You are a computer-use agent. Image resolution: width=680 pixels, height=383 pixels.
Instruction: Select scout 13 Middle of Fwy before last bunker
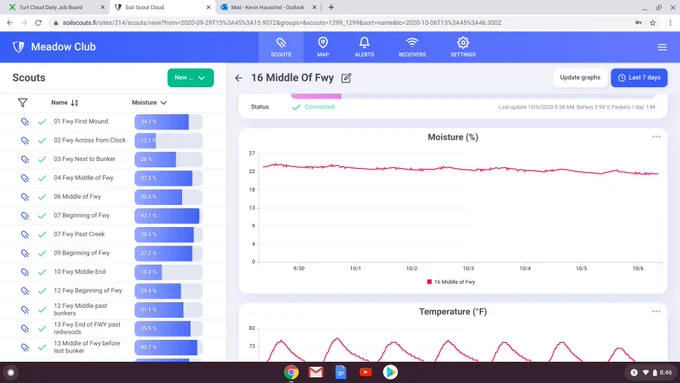tap(87, 347)
